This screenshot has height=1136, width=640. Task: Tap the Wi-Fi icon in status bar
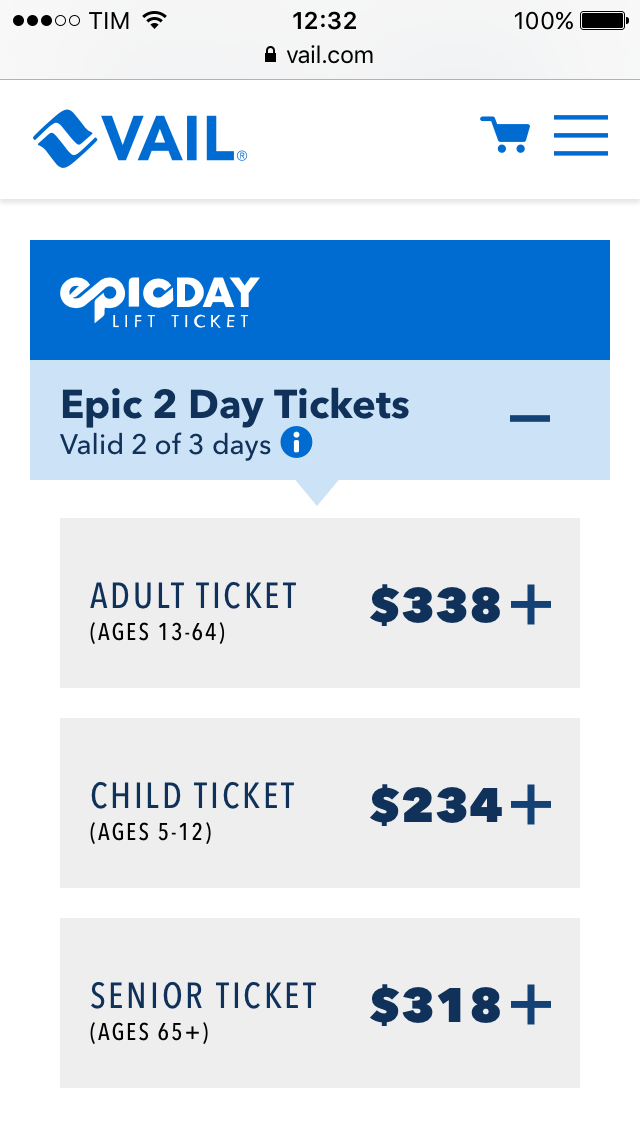pyautogui.click(x=154, y=20)
